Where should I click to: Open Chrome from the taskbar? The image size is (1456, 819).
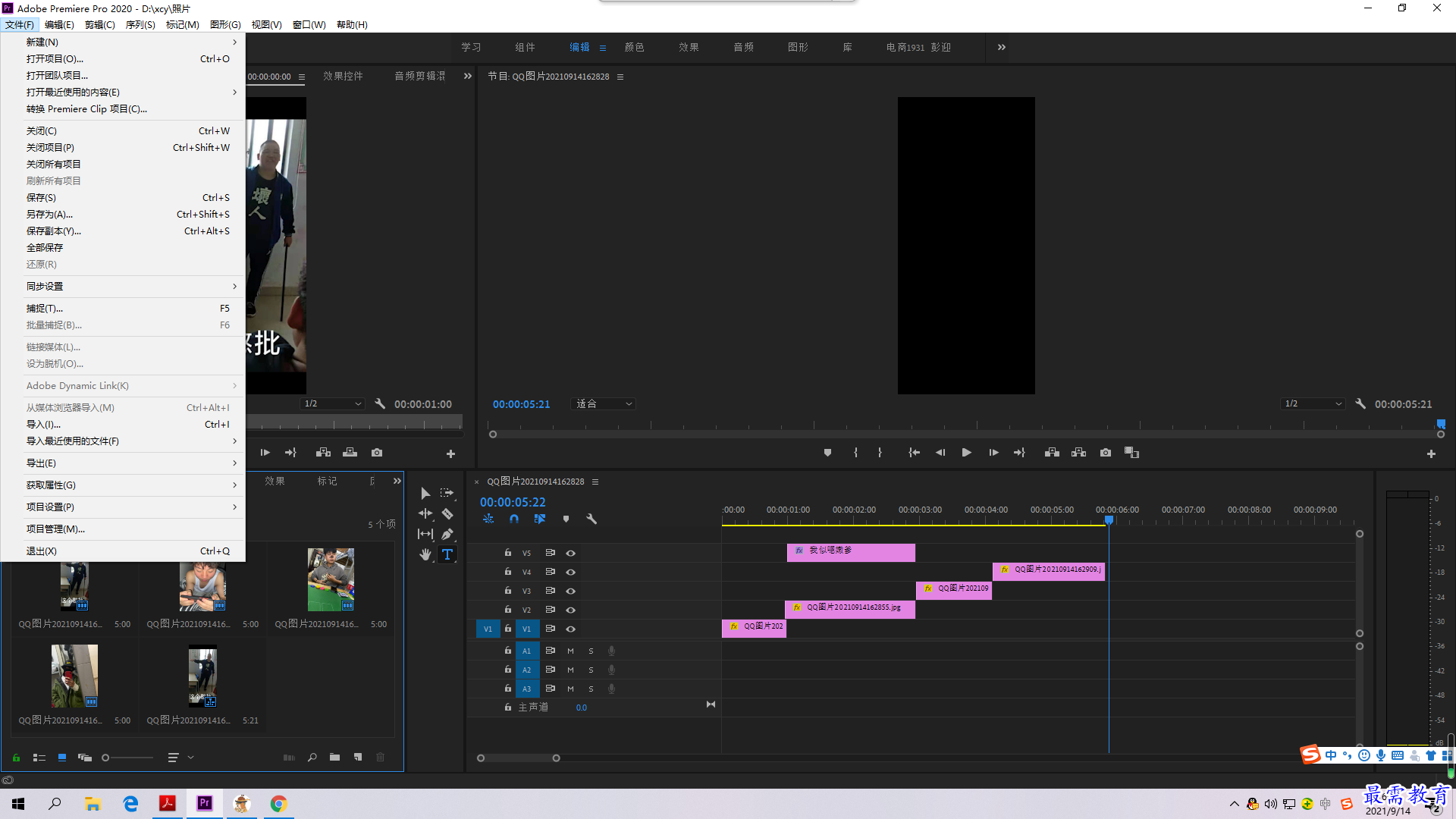[x=278, y=804]
